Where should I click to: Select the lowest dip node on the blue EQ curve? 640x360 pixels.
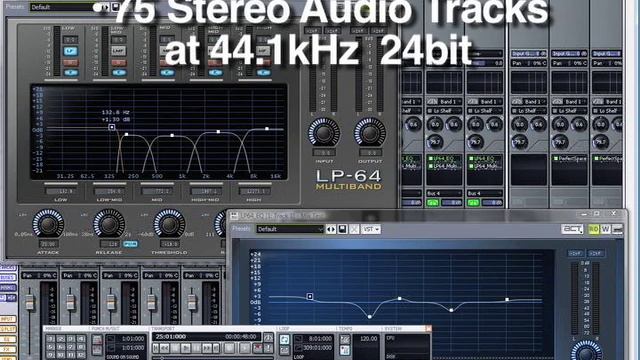369,316
